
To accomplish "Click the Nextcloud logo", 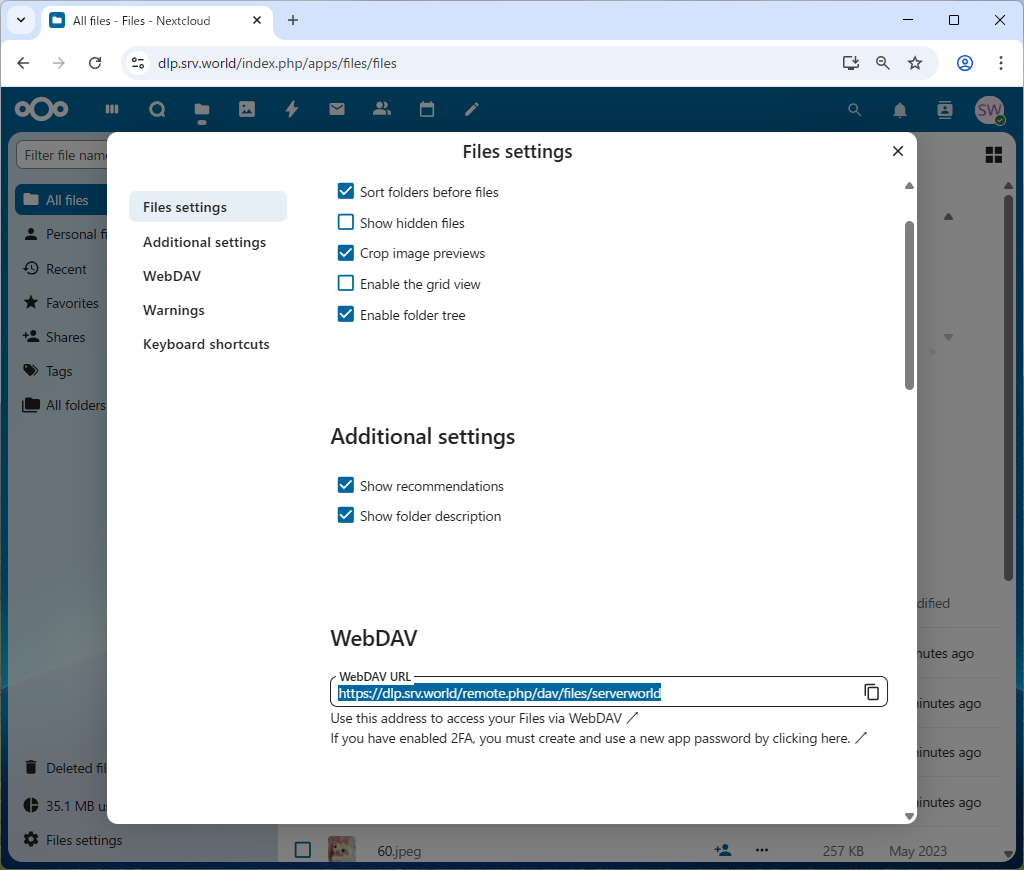I will 42,110.
